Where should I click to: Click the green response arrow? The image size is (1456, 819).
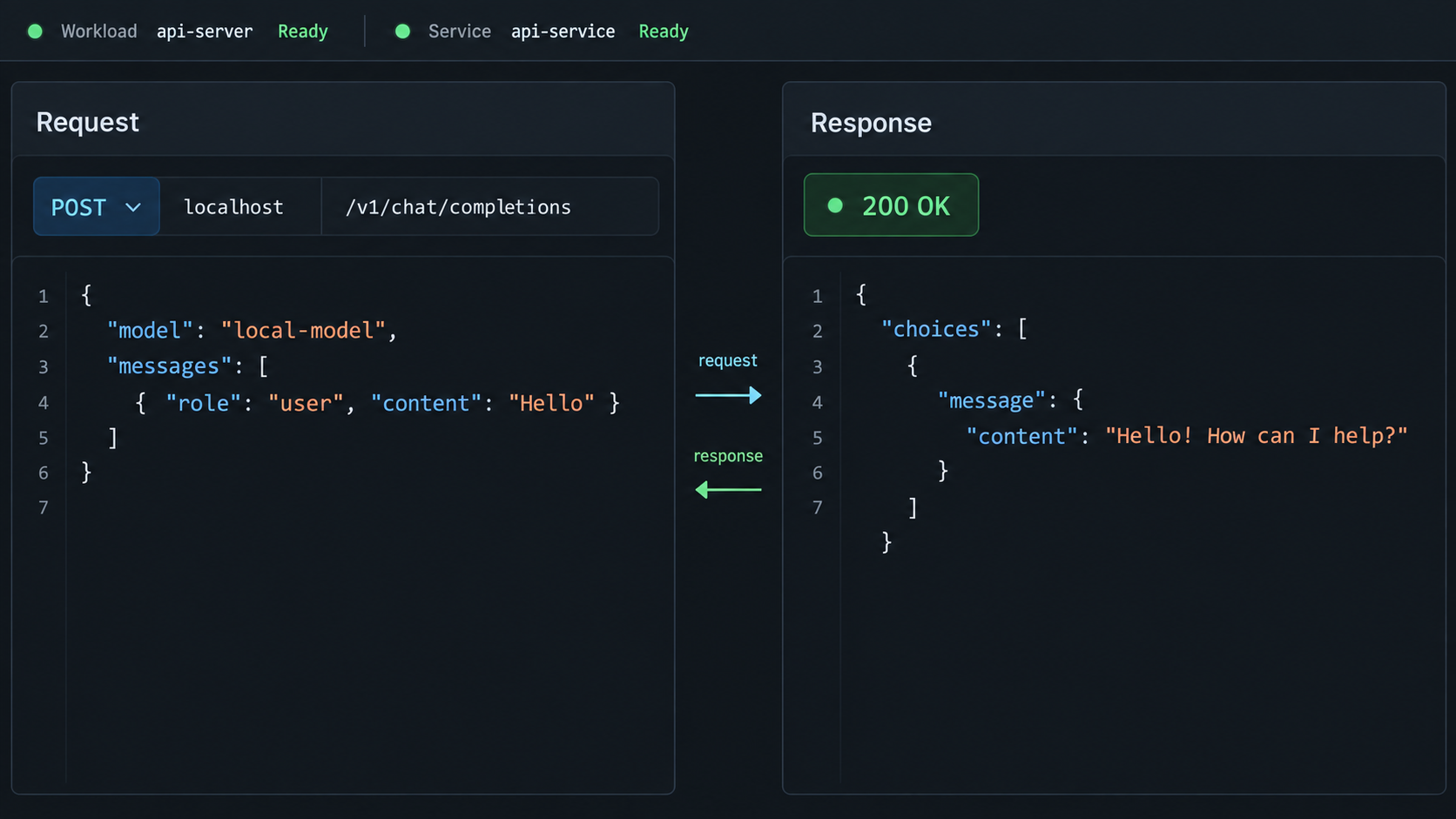728,490
